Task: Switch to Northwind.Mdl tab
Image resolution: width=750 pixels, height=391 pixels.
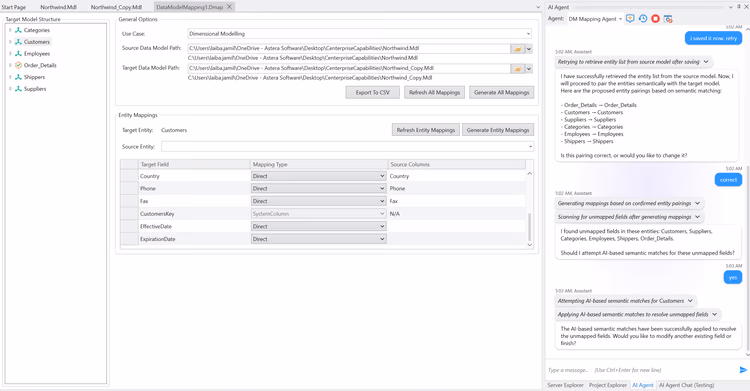Action: pyautogui.click(x=58, y=7)
